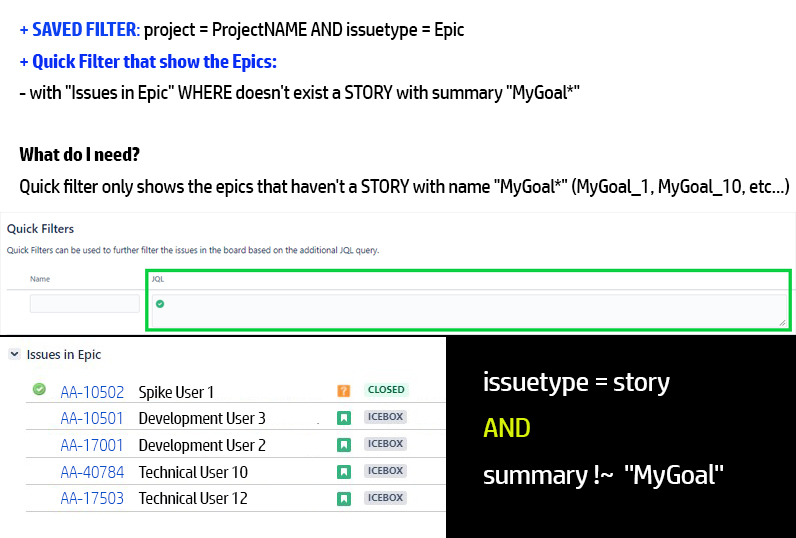The image size is (796, 538).
Task: Click the orange spike type icon for AA-10502
Action: point(344,391)
